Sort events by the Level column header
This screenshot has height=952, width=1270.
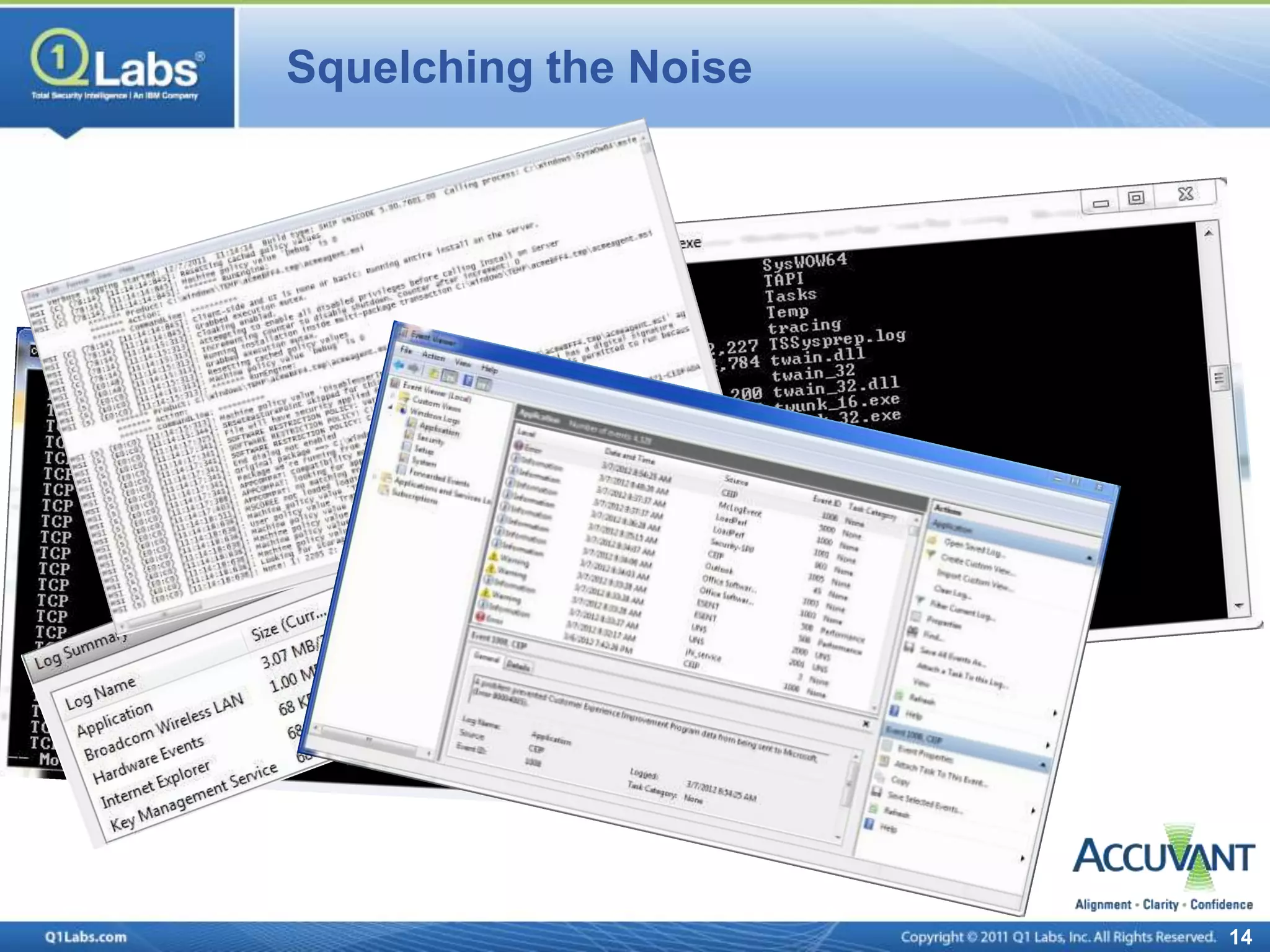[526, 433]
